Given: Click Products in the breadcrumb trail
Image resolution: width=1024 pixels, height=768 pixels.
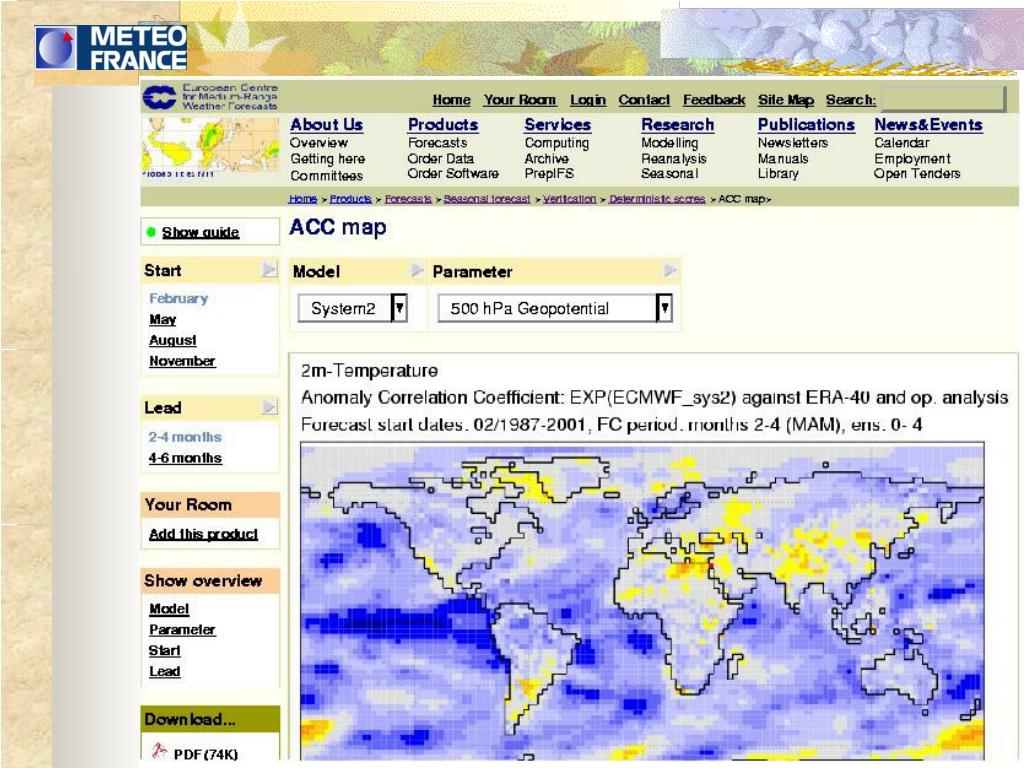Looking at the screenshot, I should tap(351, 199).
